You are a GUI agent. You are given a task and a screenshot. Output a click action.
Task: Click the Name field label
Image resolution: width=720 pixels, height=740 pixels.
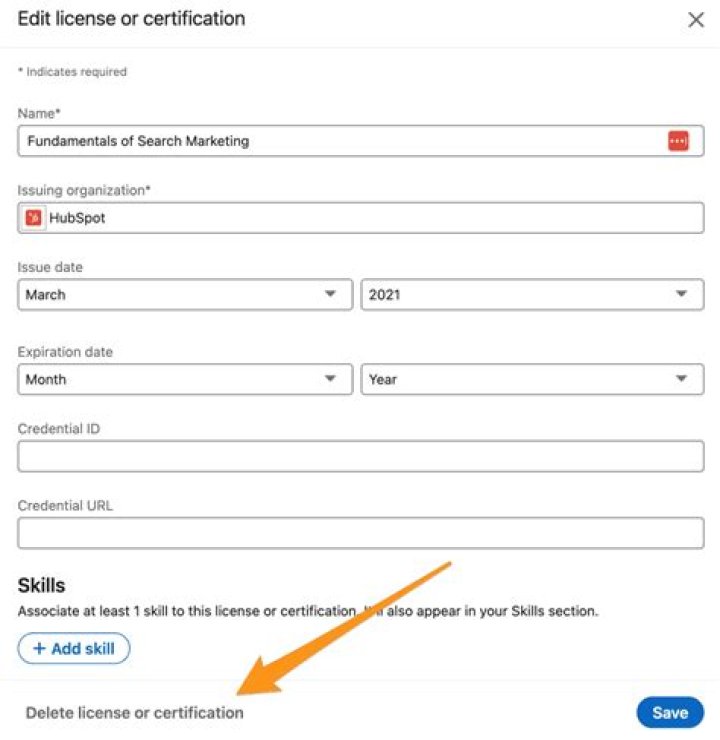click(39, 115)
